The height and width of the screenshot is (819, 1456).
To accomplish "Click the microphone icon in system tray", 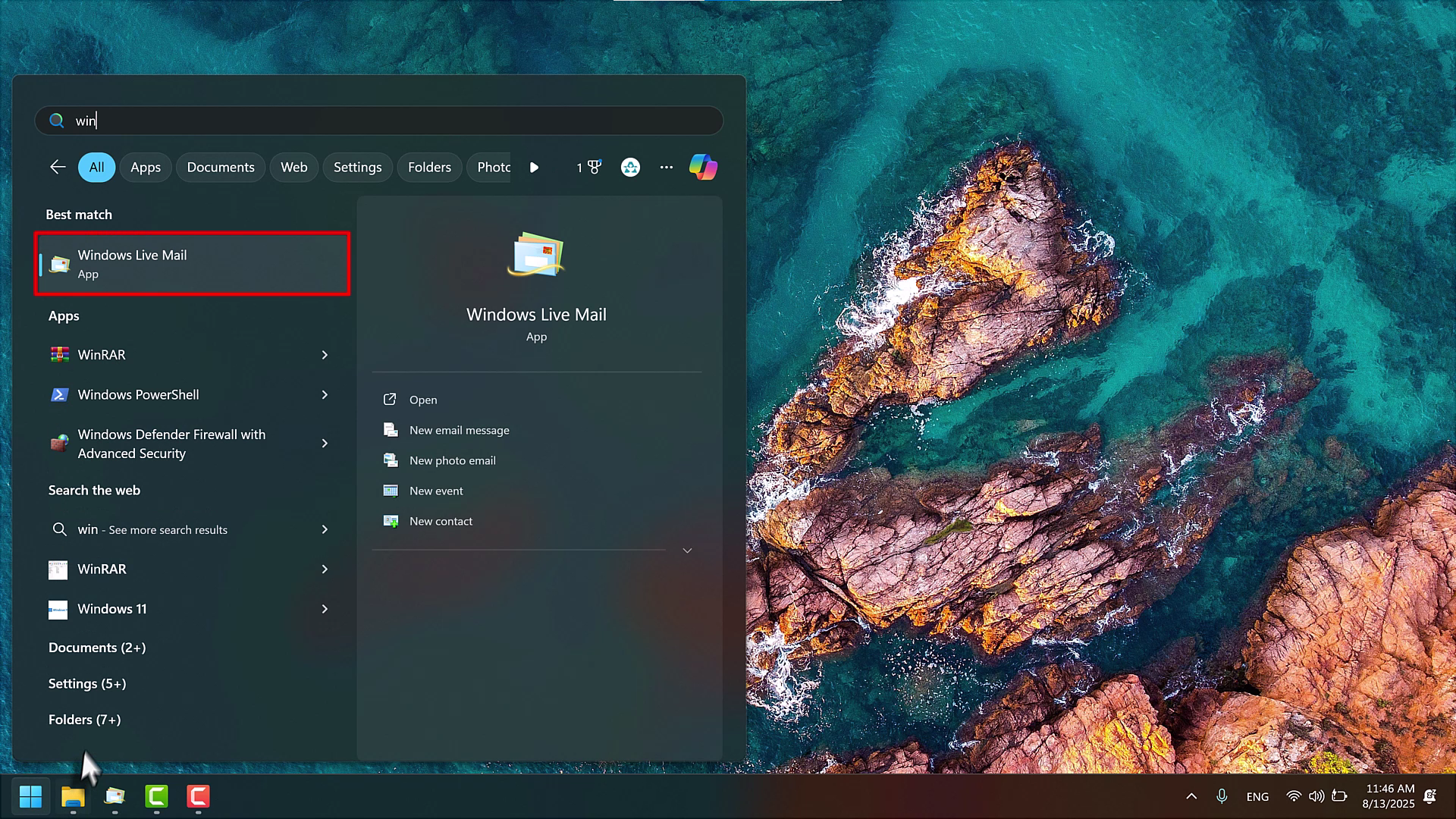I will [x=1222, y=796].
